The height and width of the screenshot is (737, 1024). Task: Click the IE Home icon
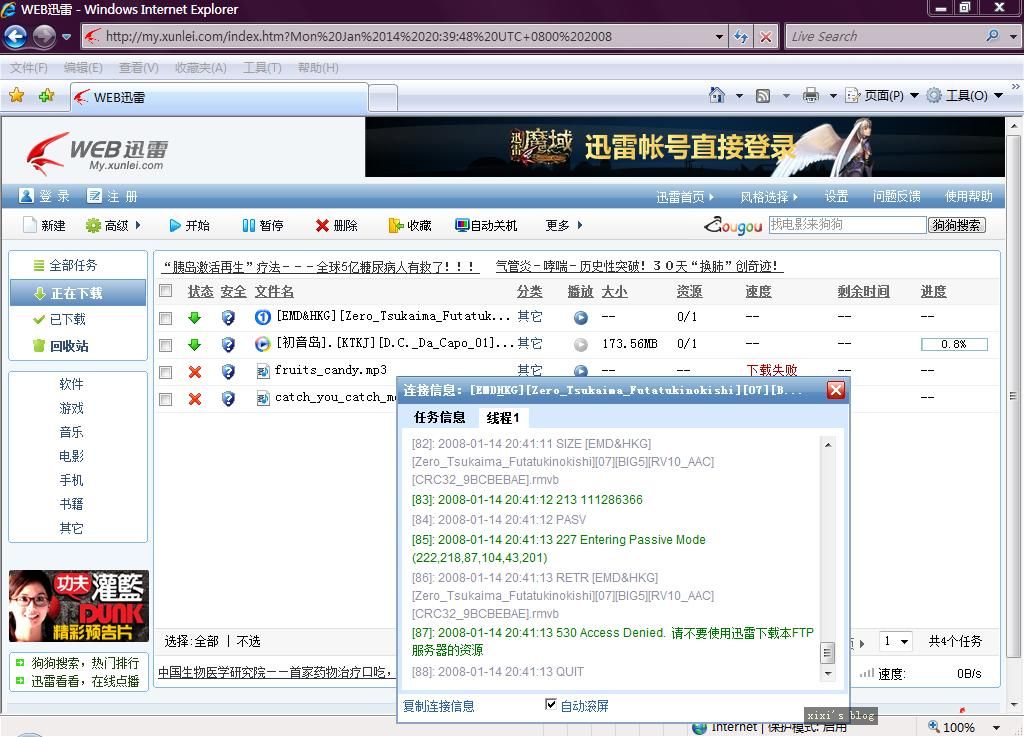pyautogui.click(x=716, y=95)
